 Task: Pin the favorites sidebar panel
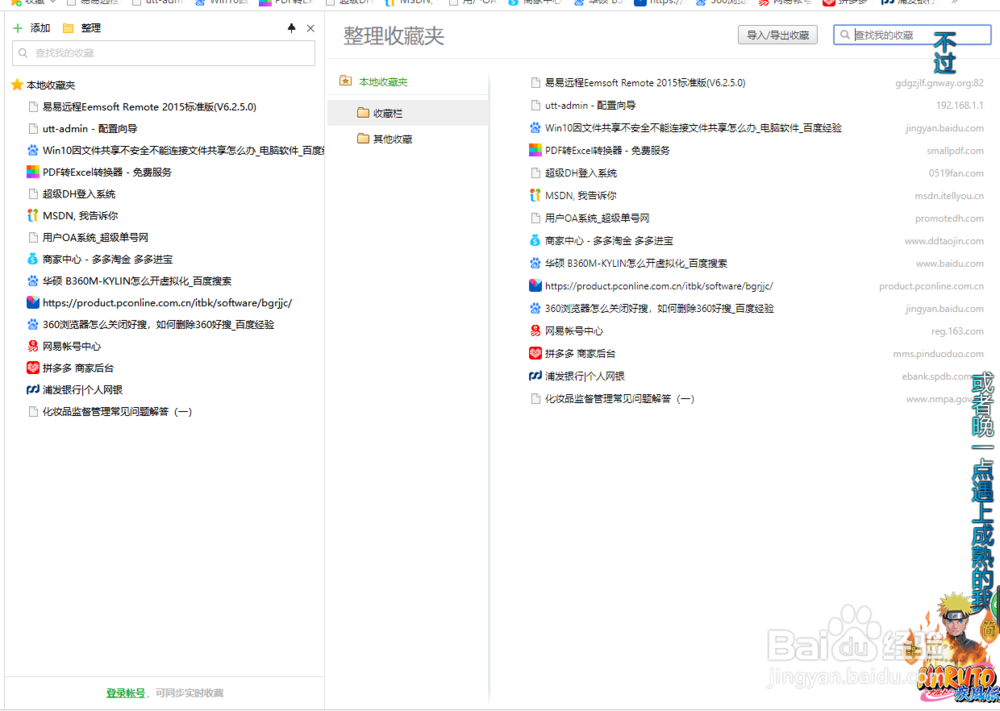(x=291, y=28)
